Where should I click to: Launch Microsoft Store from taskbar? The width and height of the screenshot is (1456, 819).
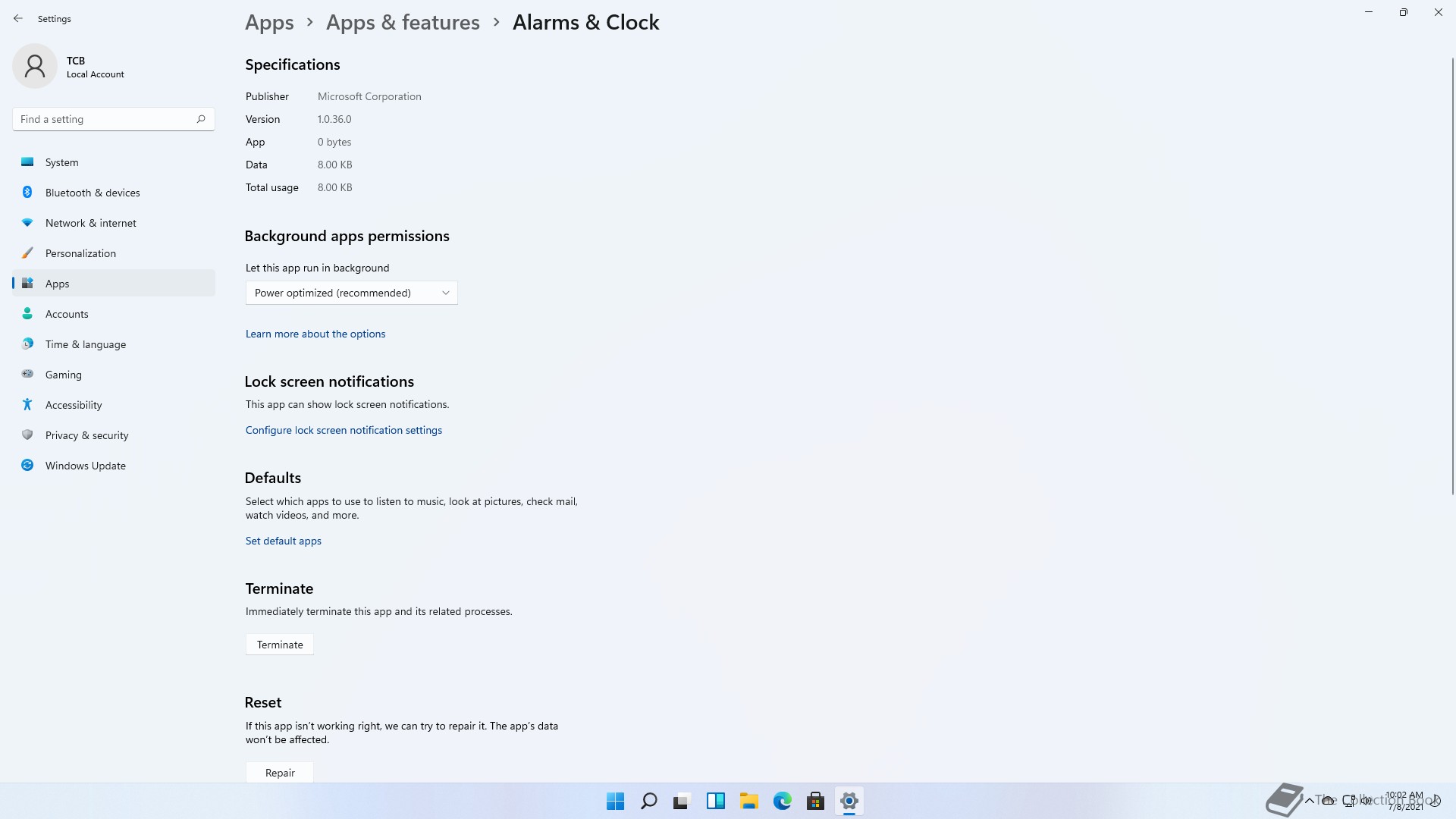[x=815, y=801]
